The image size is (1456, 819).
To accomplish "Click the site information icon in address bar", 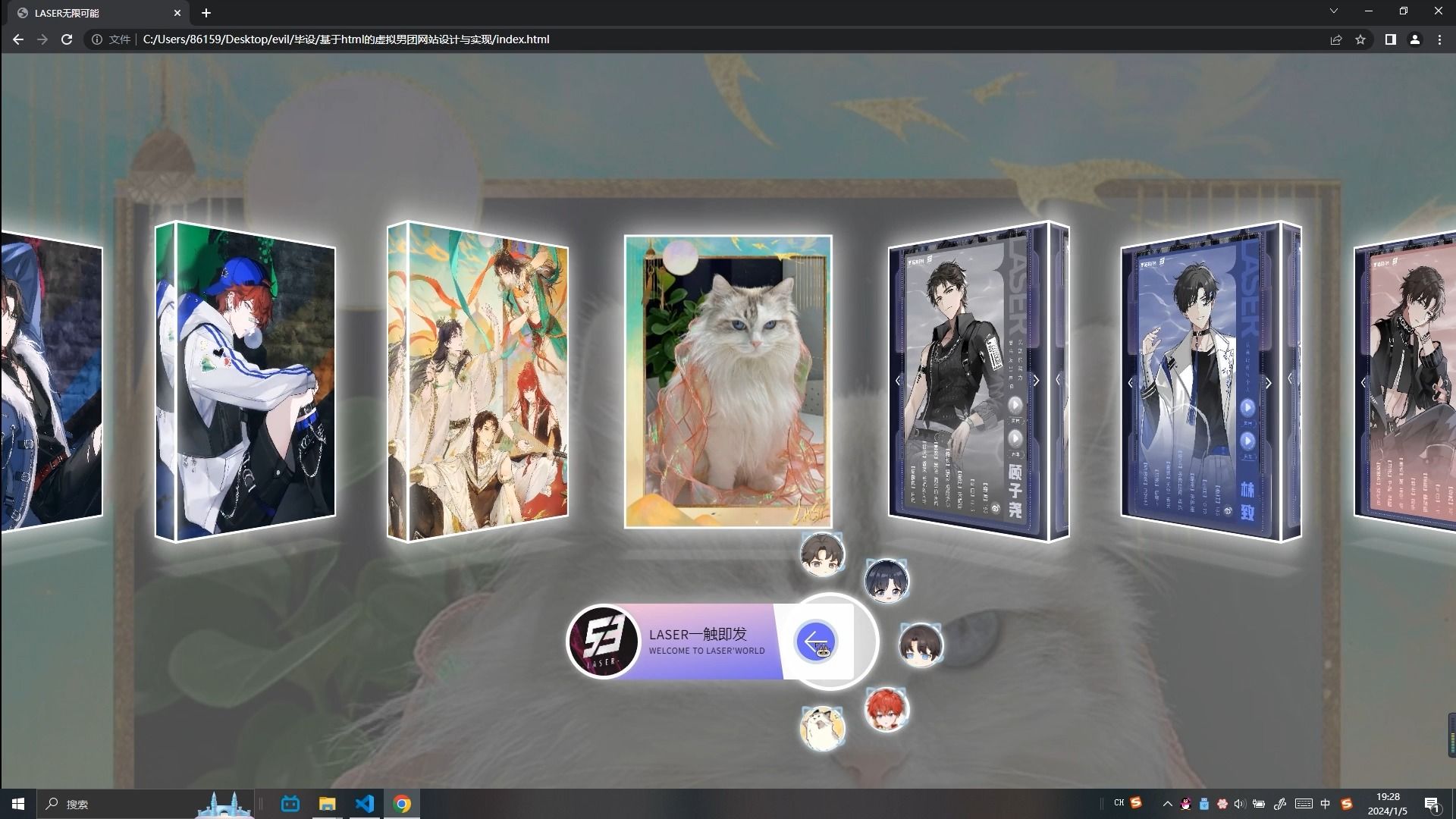I will [x=97, y=39].
